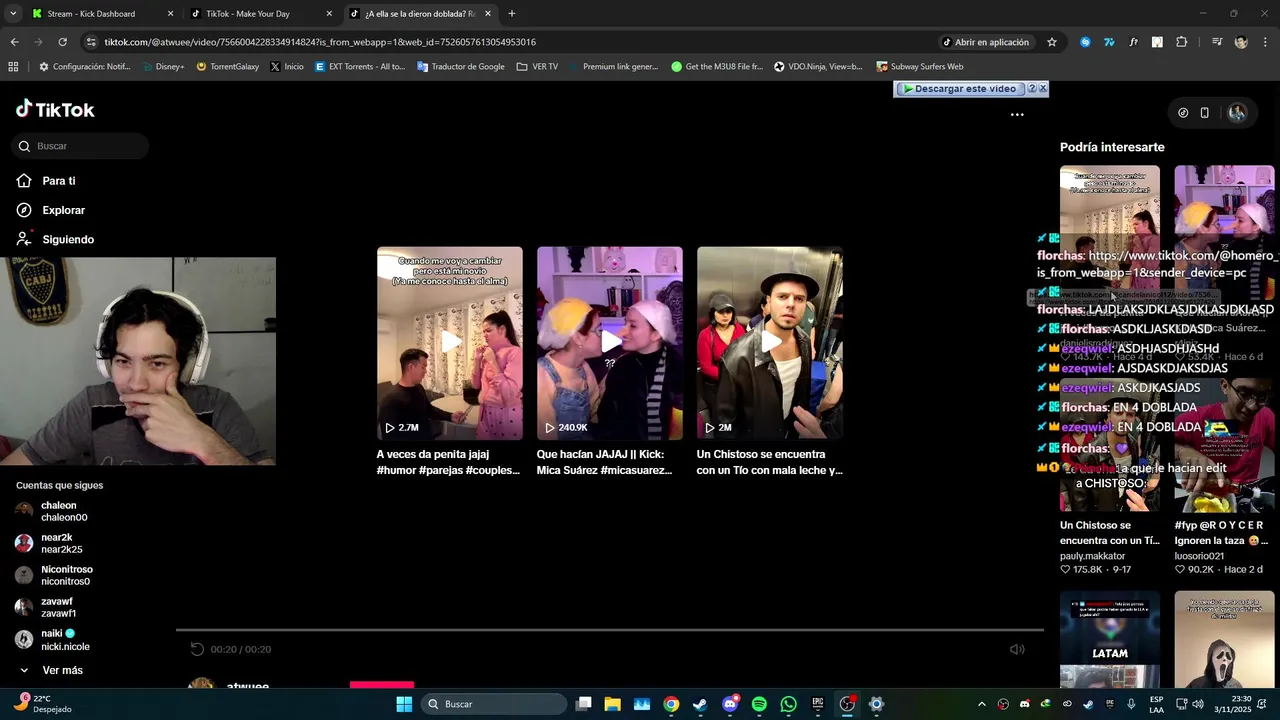1280x720 pixels.
Task: Open zavawf followed account
Action: click(46, 607)
